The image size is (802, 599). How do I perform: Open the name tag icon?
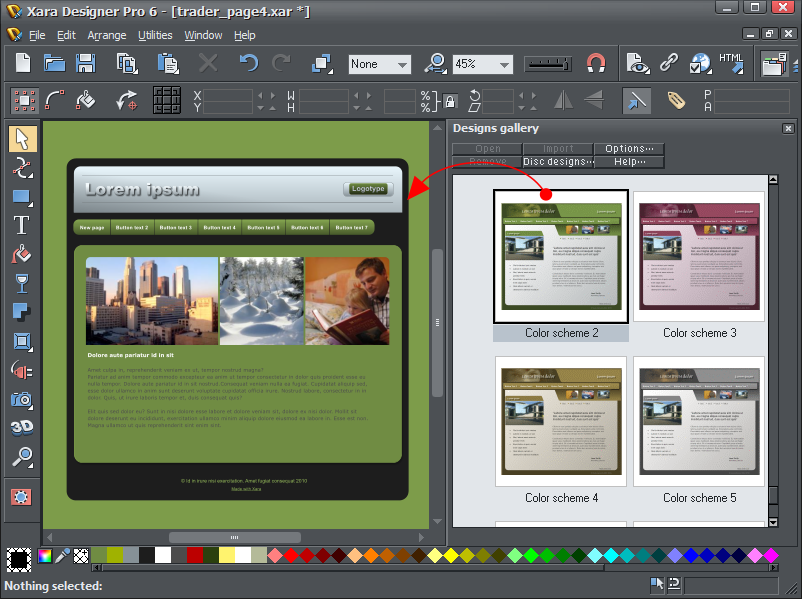pyautogui.click(x=676, y=100)
